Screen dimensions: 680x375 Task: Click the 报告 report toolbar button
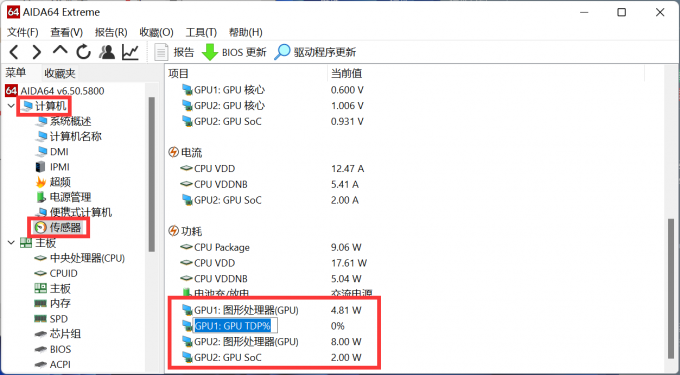[174, 52]
